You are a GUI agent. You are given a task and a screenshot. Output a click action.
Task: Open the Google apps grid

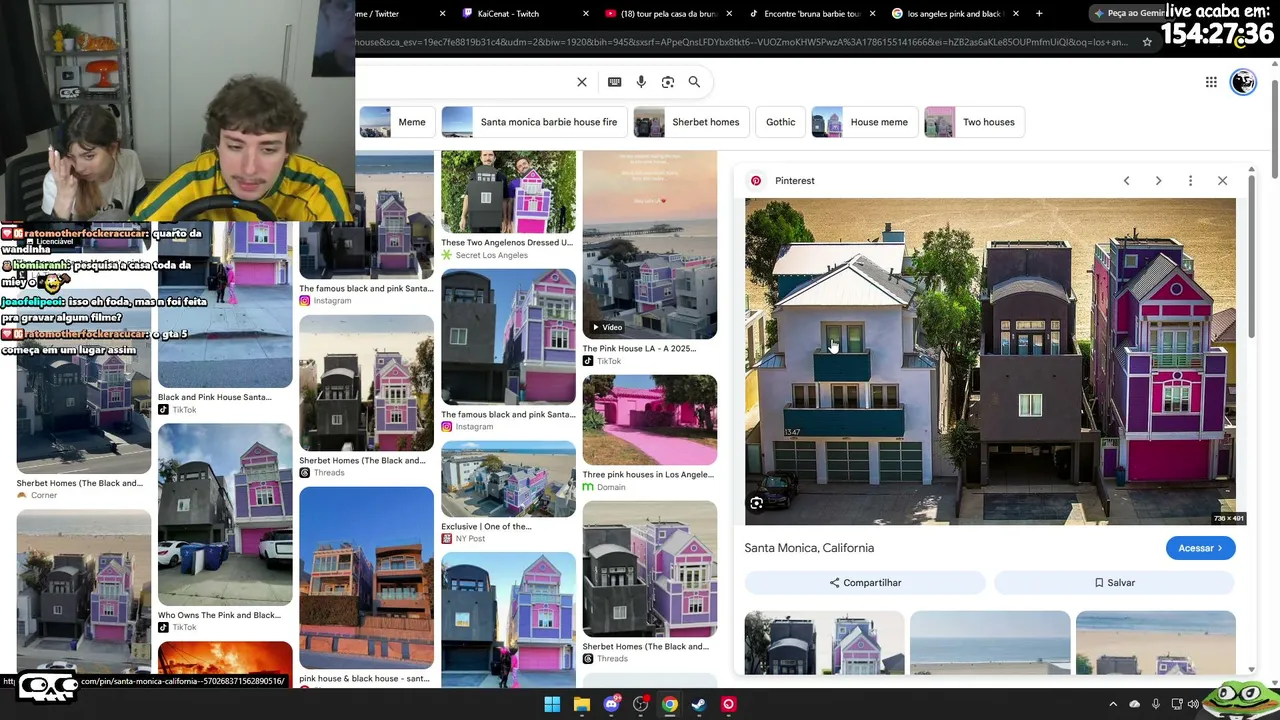click(1211, 82)
